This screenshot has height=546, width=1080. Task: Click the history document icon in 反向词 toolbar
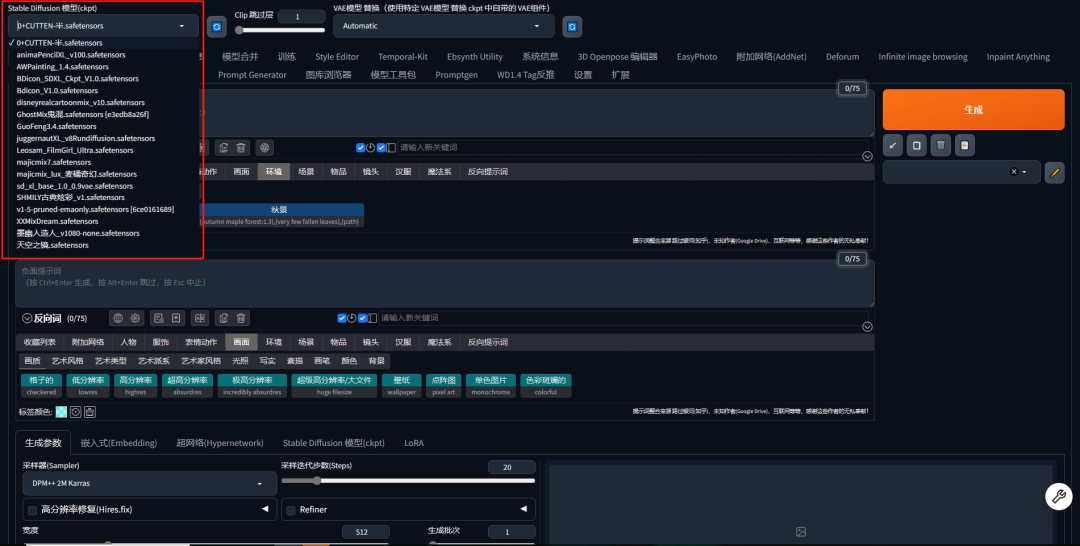(158, 318)
